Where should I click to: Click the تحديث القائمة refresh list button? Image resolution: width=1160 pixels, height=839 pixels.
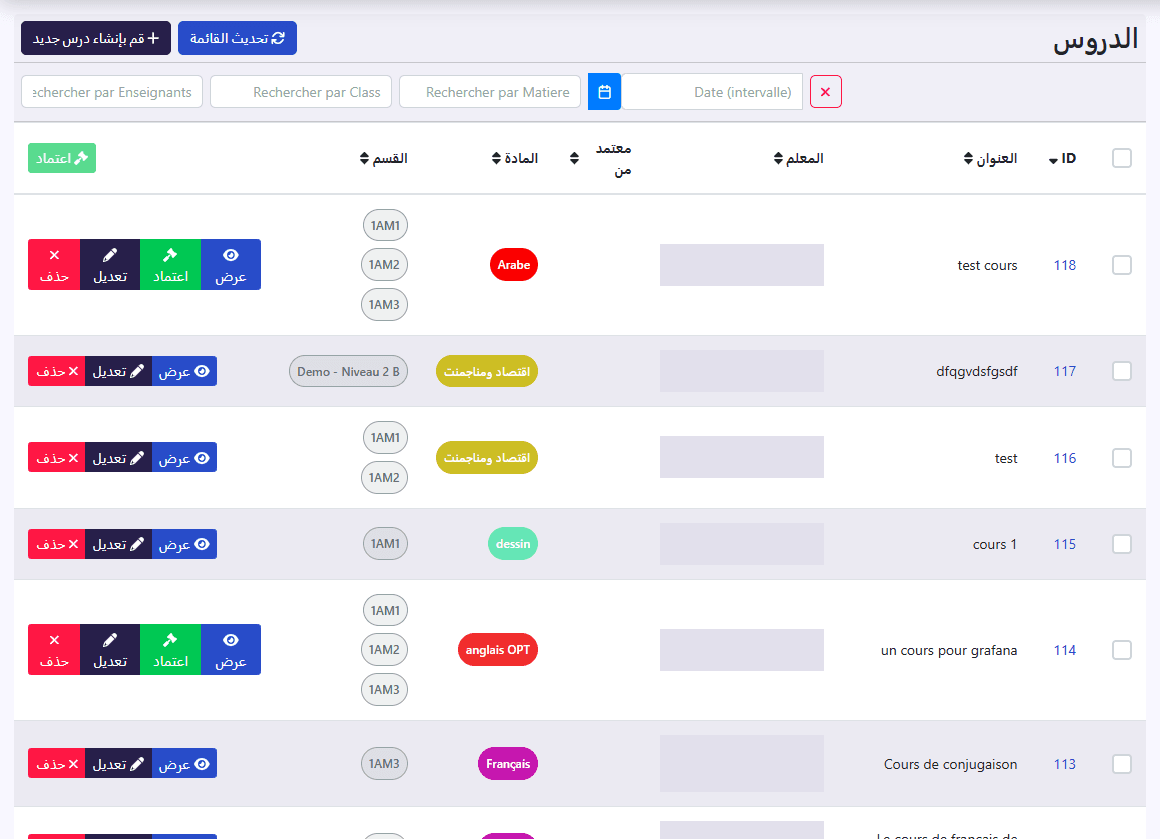coord(237,38)
